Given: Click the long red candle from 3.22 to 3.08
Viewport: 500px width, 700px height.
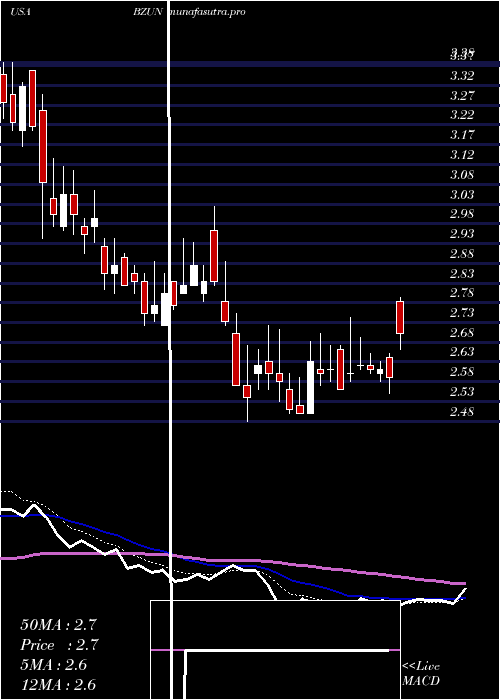Looking at the screenshot, I should coord(43,146).
